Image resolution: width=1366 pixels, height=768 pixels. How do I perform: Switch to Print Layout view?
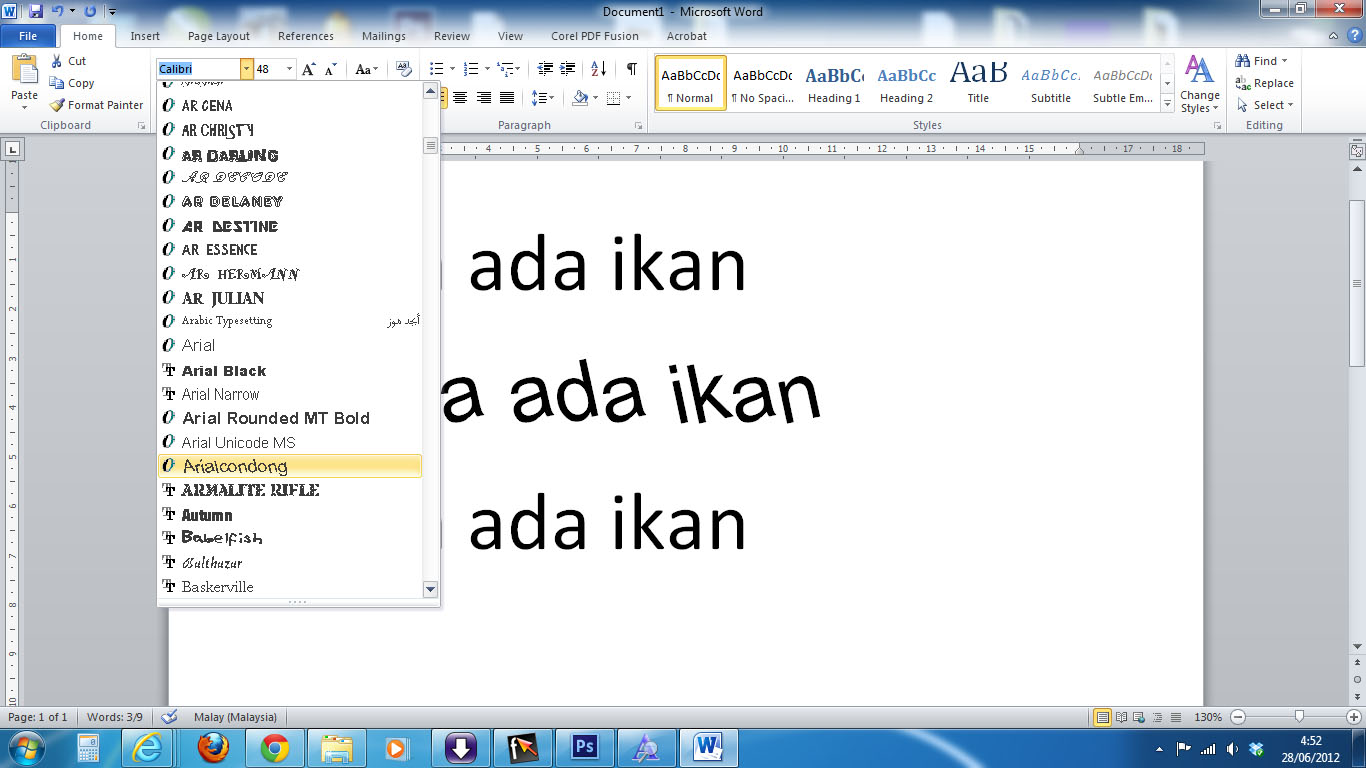pos(1103,717)
